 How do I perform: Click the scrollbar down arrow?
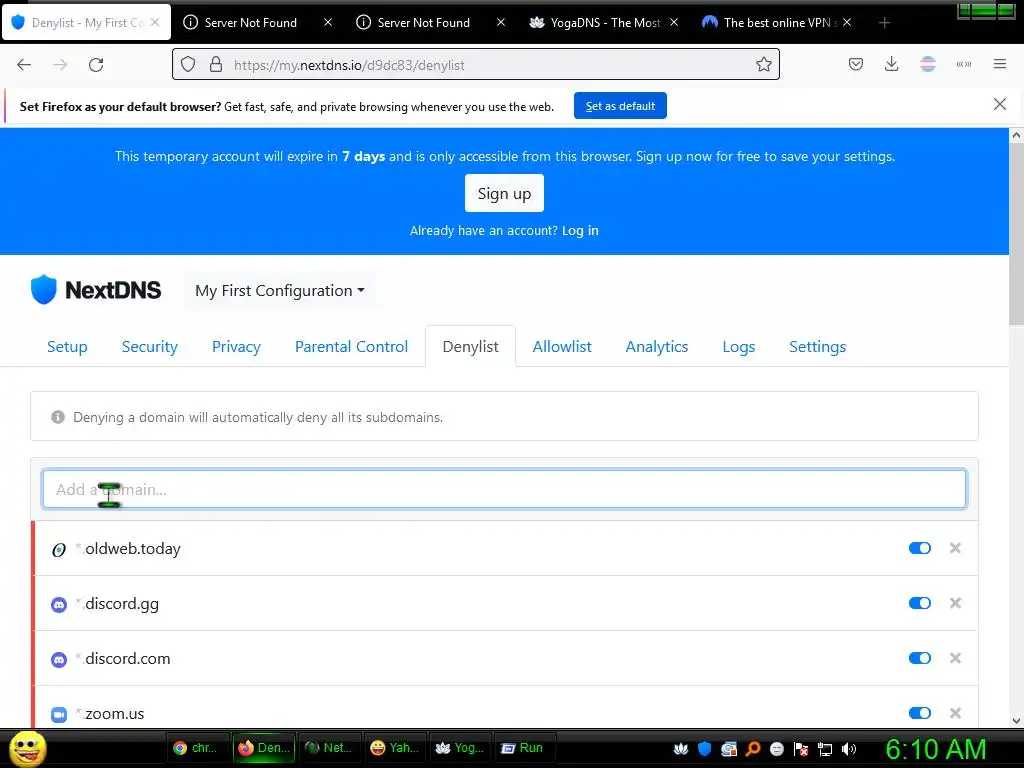[1016, 720]
